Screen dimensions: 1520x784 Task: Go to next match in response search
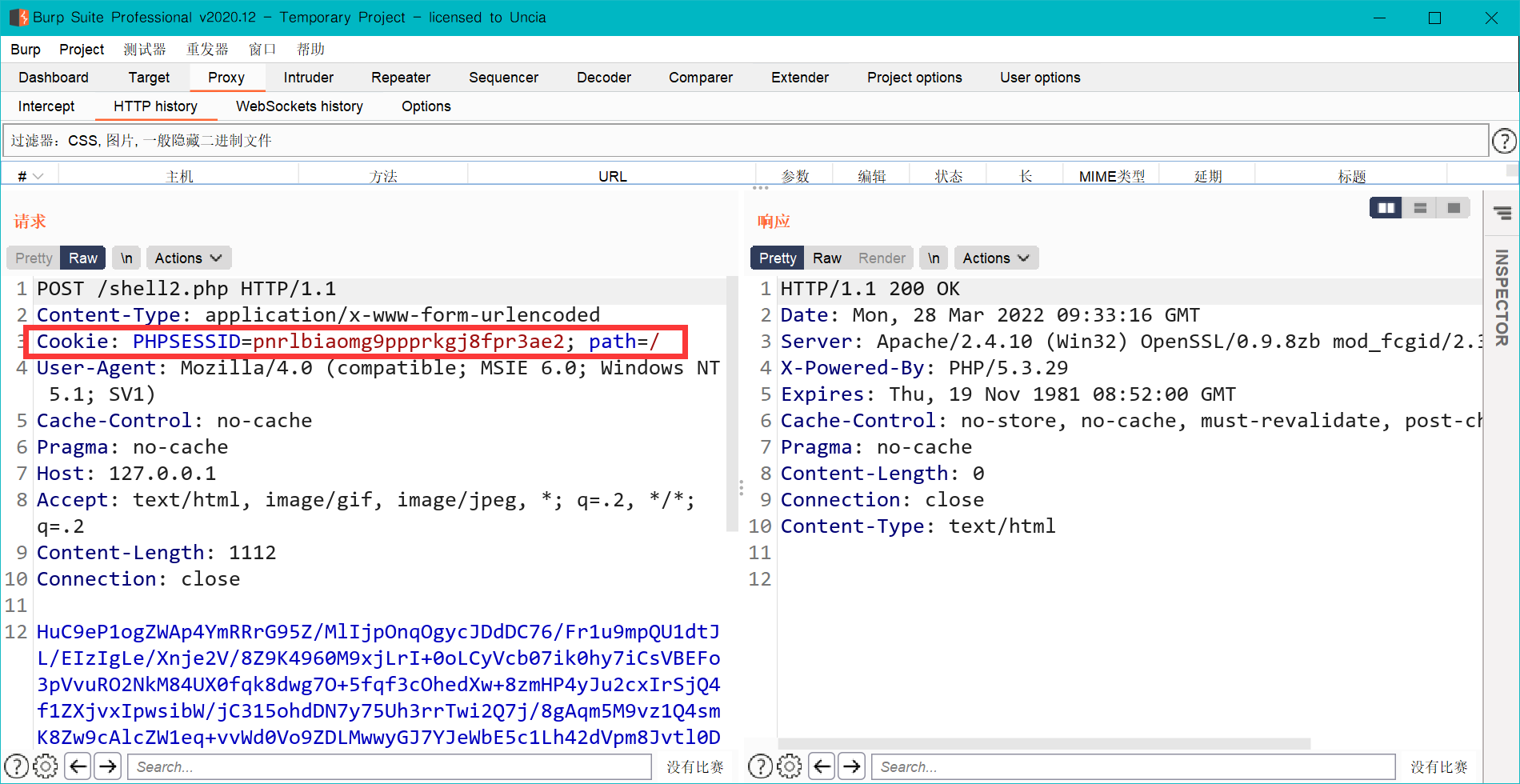pyautogui.click(x=852, y=766)
